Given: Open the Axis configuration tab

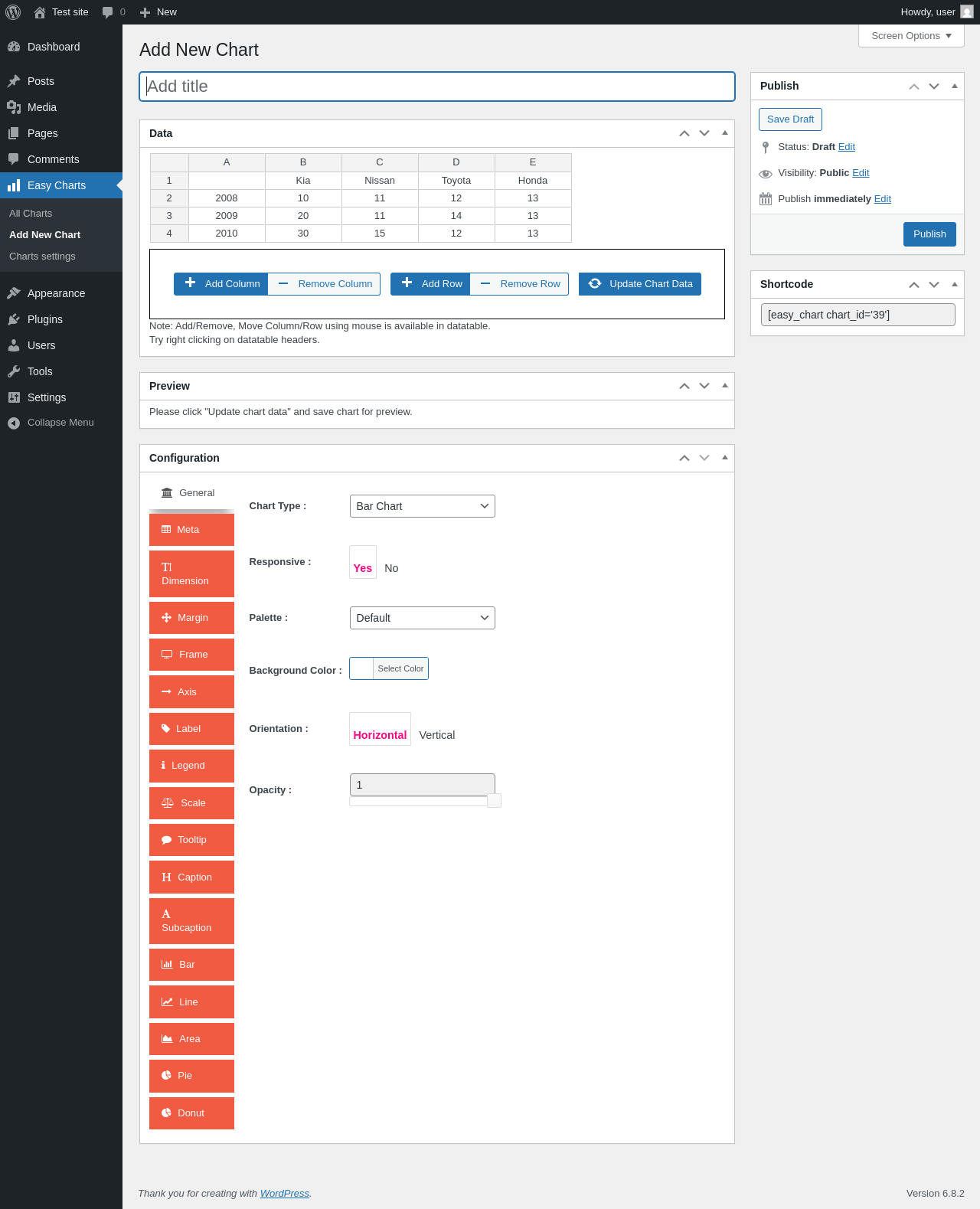Looking at the screenshot, I should tap(191, 692).
